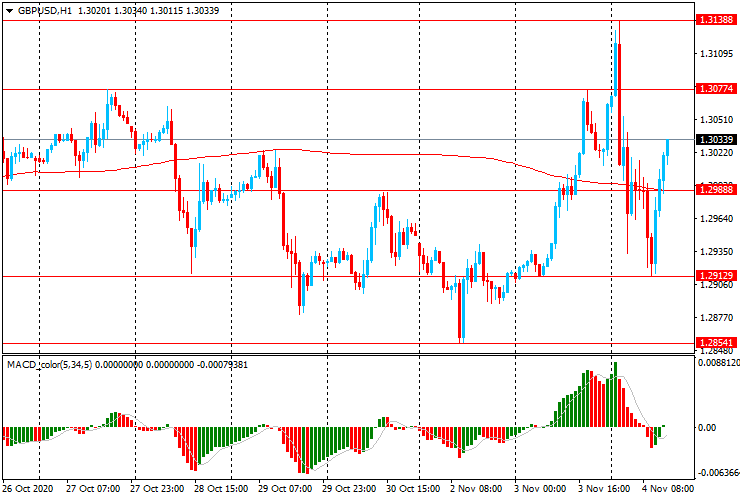Click the 30 Oct 15:00 time label
Viewport: 740px width, 500px height.
tap(413, 489)
